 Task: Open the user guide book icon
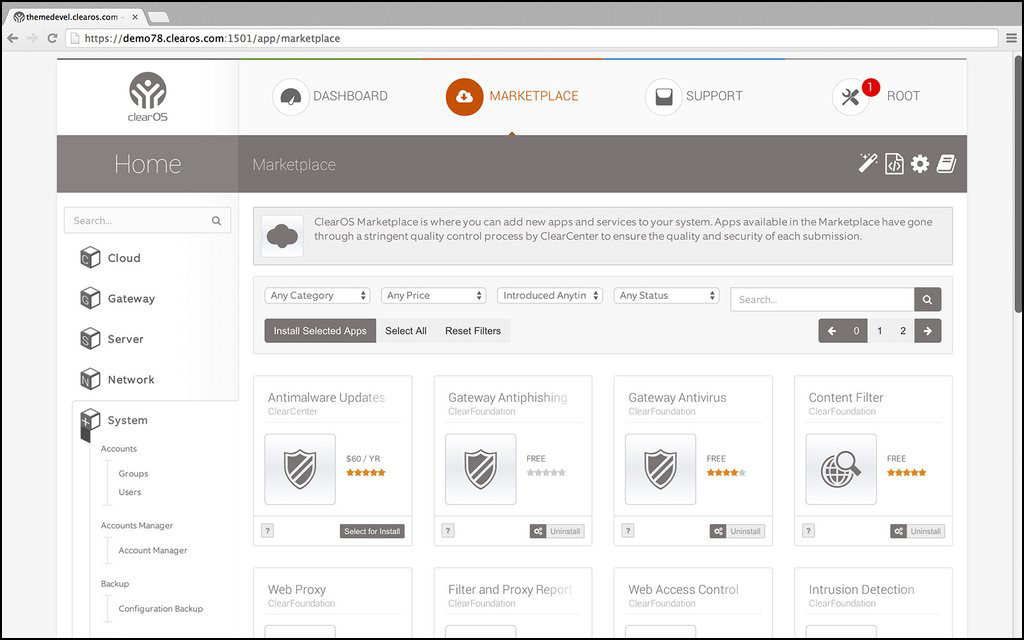click(x=947, y=163)
